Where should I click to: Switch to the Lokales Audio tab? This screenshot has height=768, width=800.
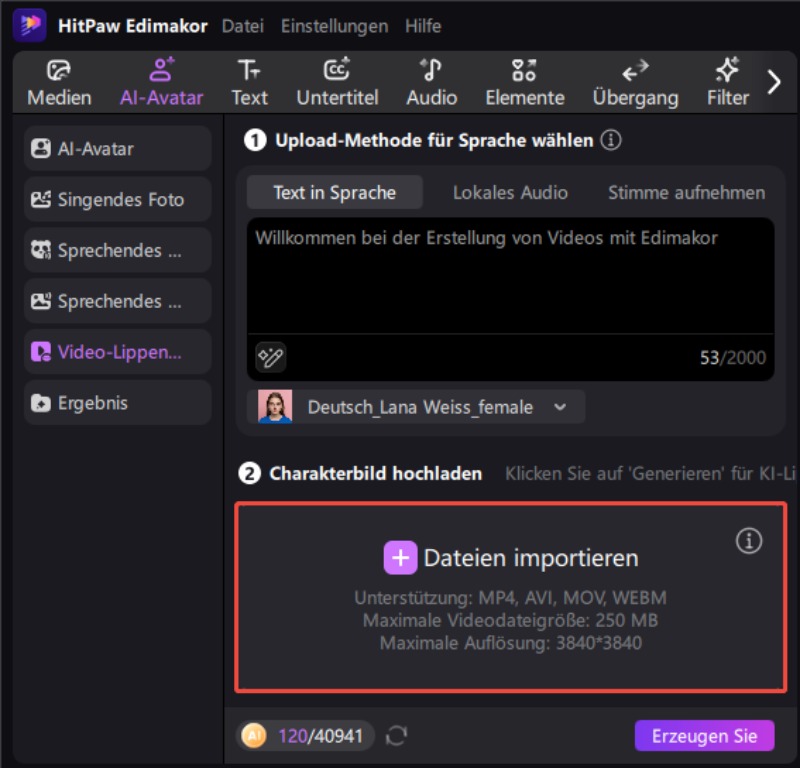(x=510, y=192)
